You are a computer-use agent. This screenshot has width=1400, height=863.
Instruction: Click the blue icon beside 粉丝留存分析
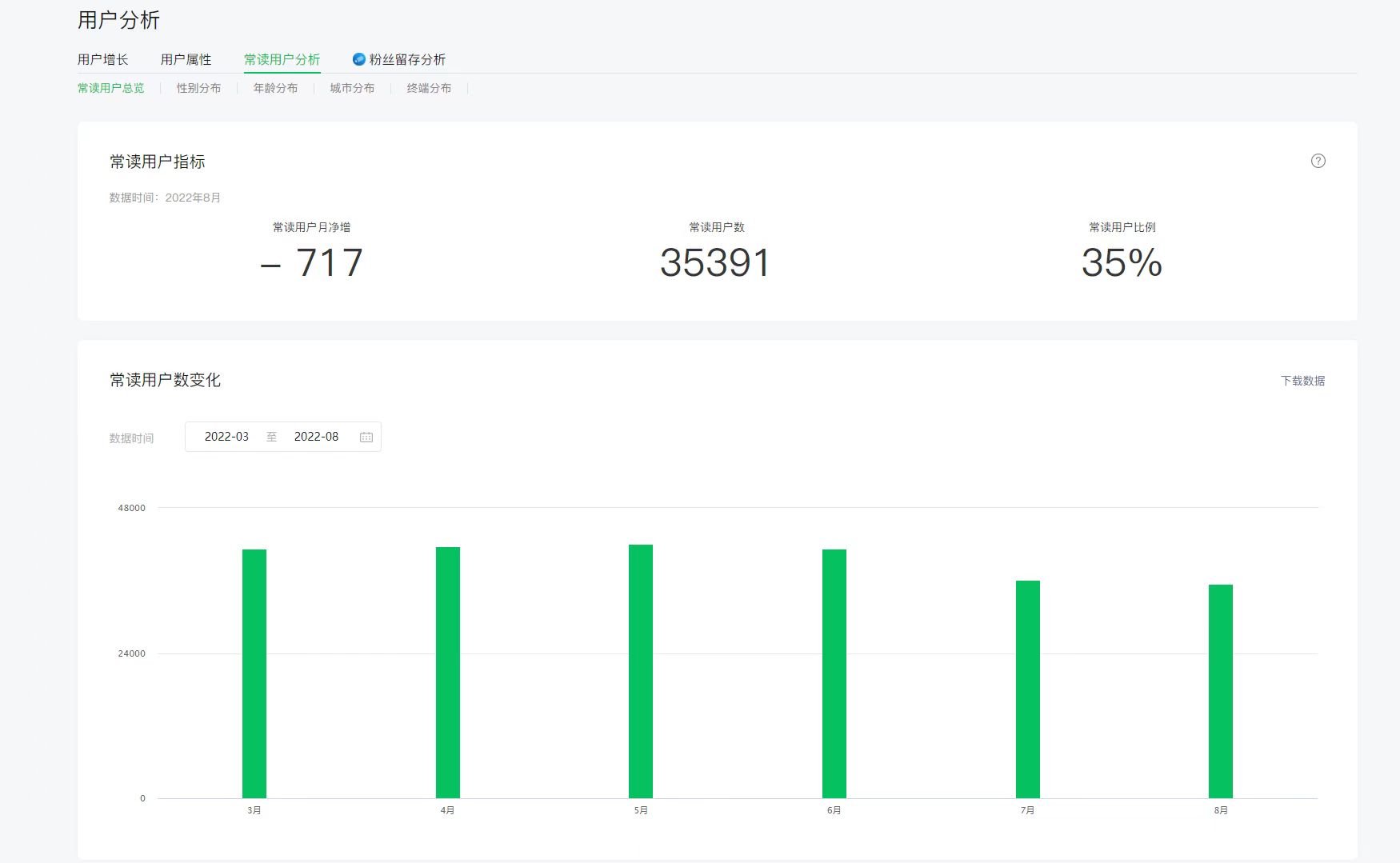pyautogui.click(x=359, y=59)
